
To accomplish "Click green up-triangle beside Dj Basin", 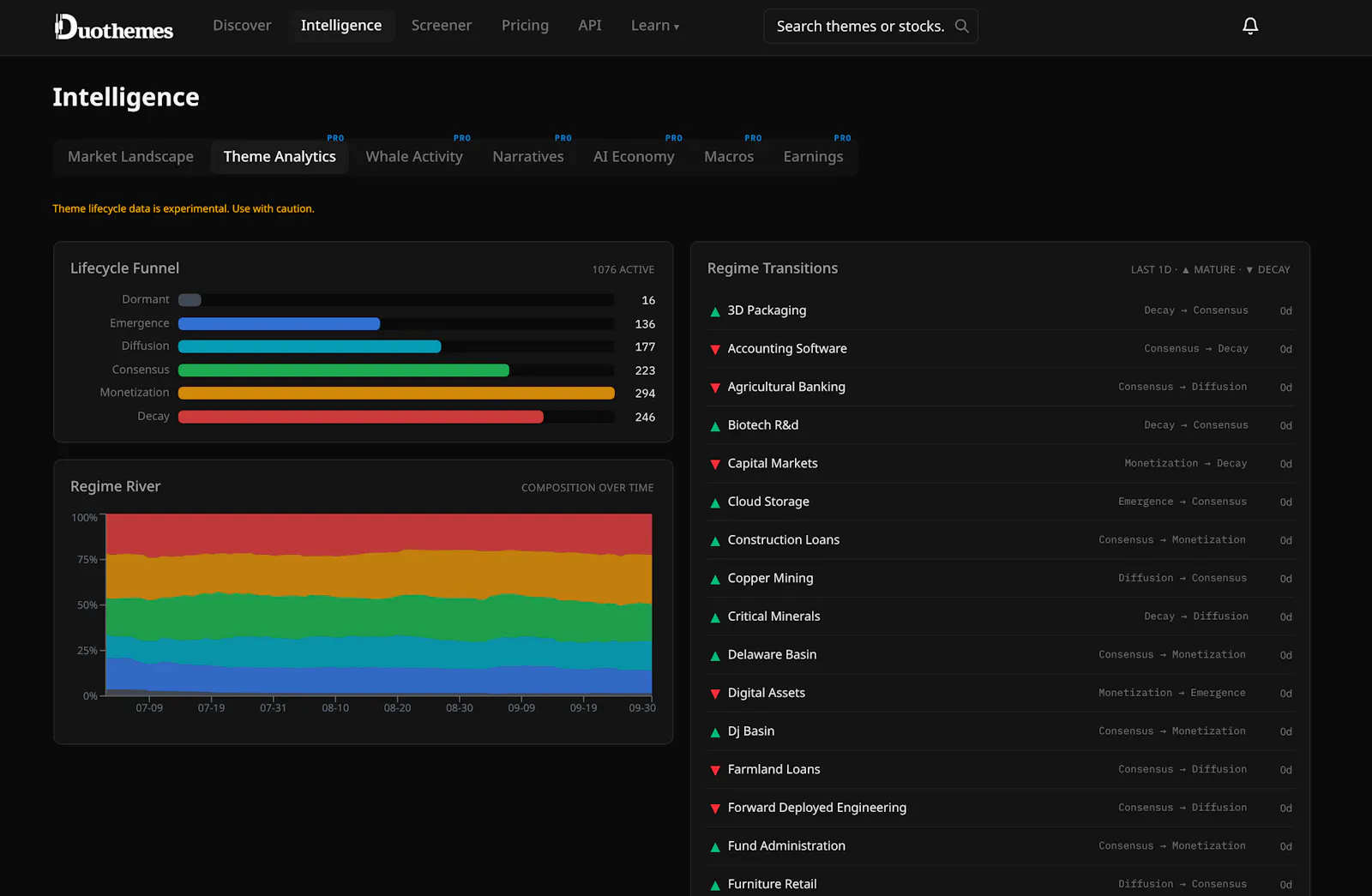I will 715,732.
